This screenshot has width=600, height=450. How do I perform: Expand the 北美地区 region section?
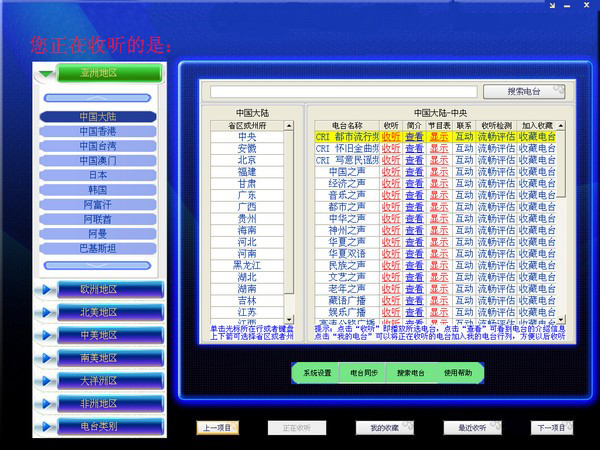[x=98, y=312]
